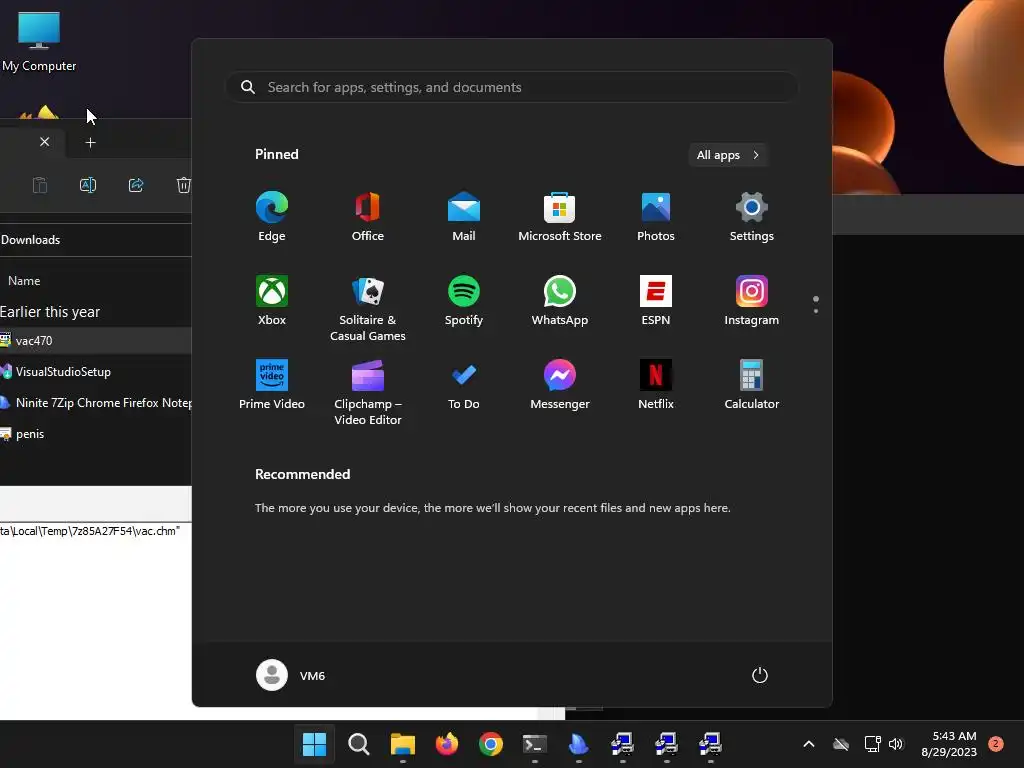Launch Netflix from pinned apps
Viewport: 1024px width, 768px height.
coord(656,385)
